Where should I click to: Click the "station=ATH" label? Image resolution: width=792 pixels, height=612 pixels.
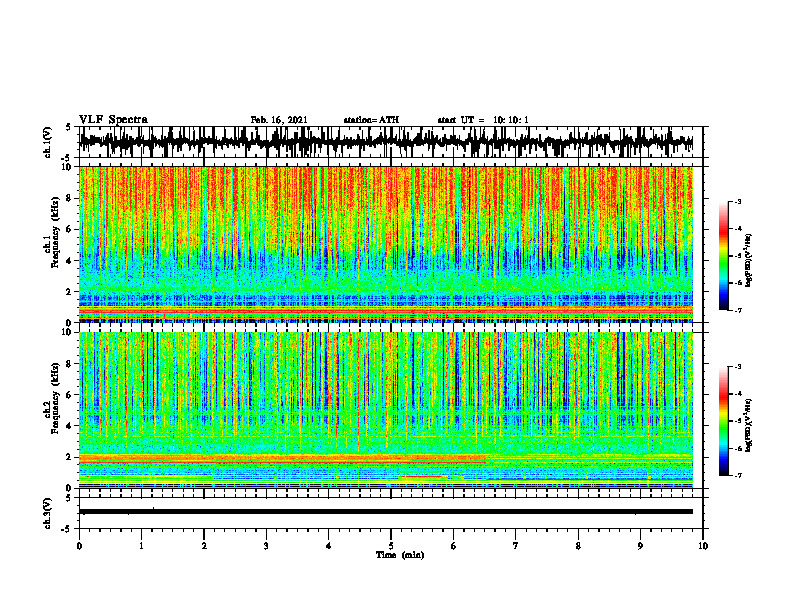click(x=371, y=120)
